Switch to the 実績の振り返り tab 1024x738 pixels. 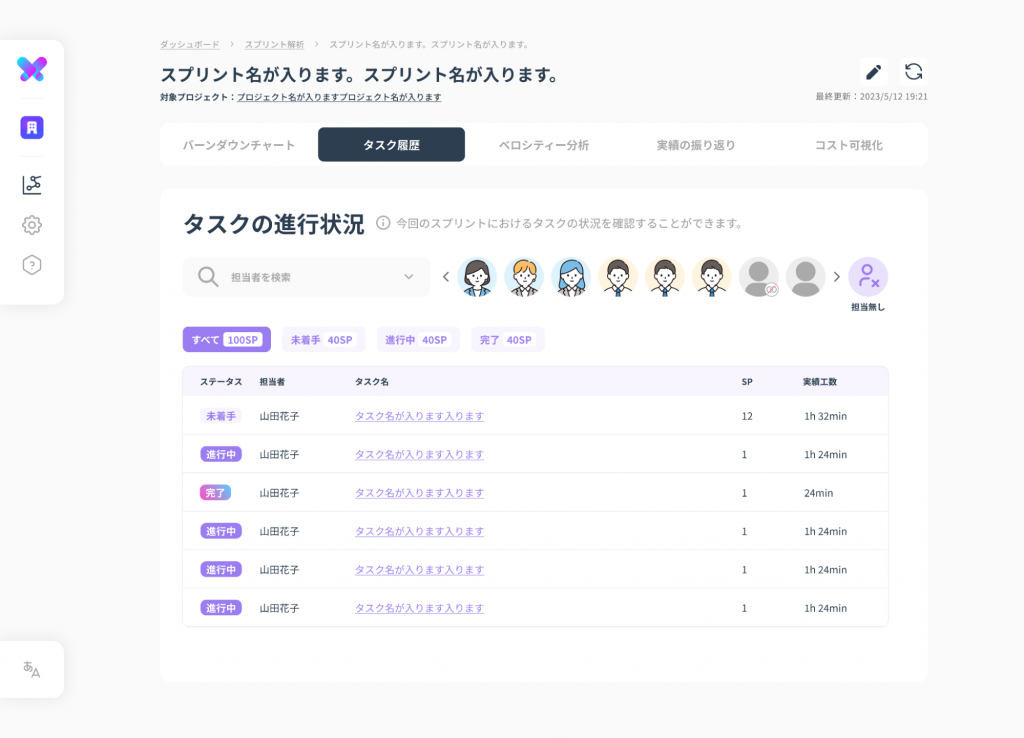pos(696,145)
